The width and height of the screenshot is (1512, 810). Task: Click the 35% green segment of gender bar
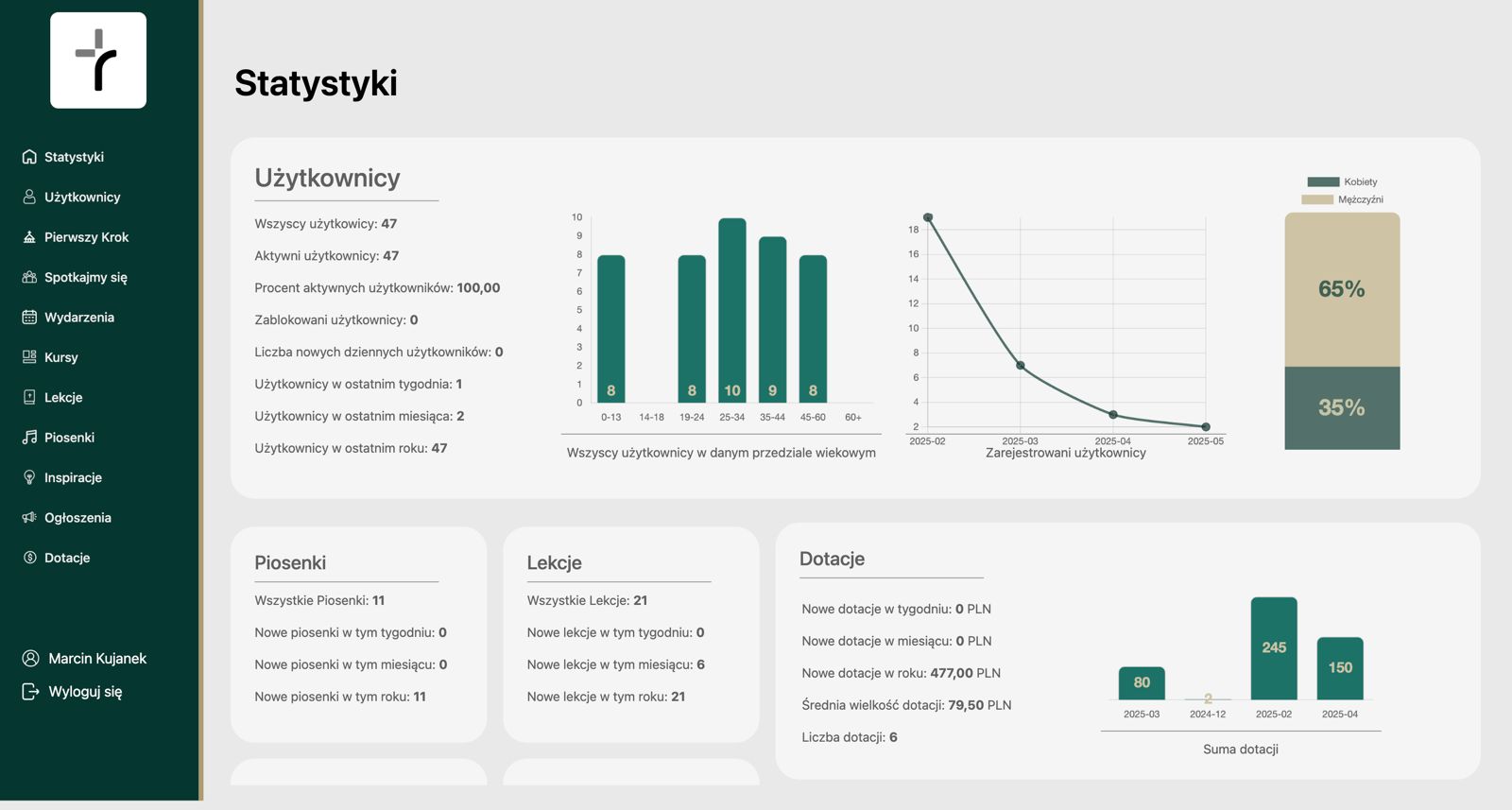coord(1342,408)
